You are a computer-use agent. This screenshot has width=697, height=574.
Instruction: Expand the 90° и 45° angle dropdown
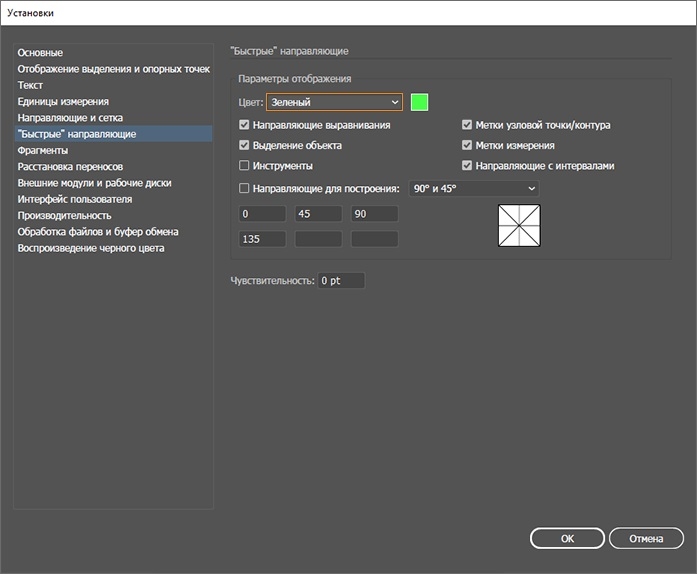pyautogui.click(x=473, y=188)
